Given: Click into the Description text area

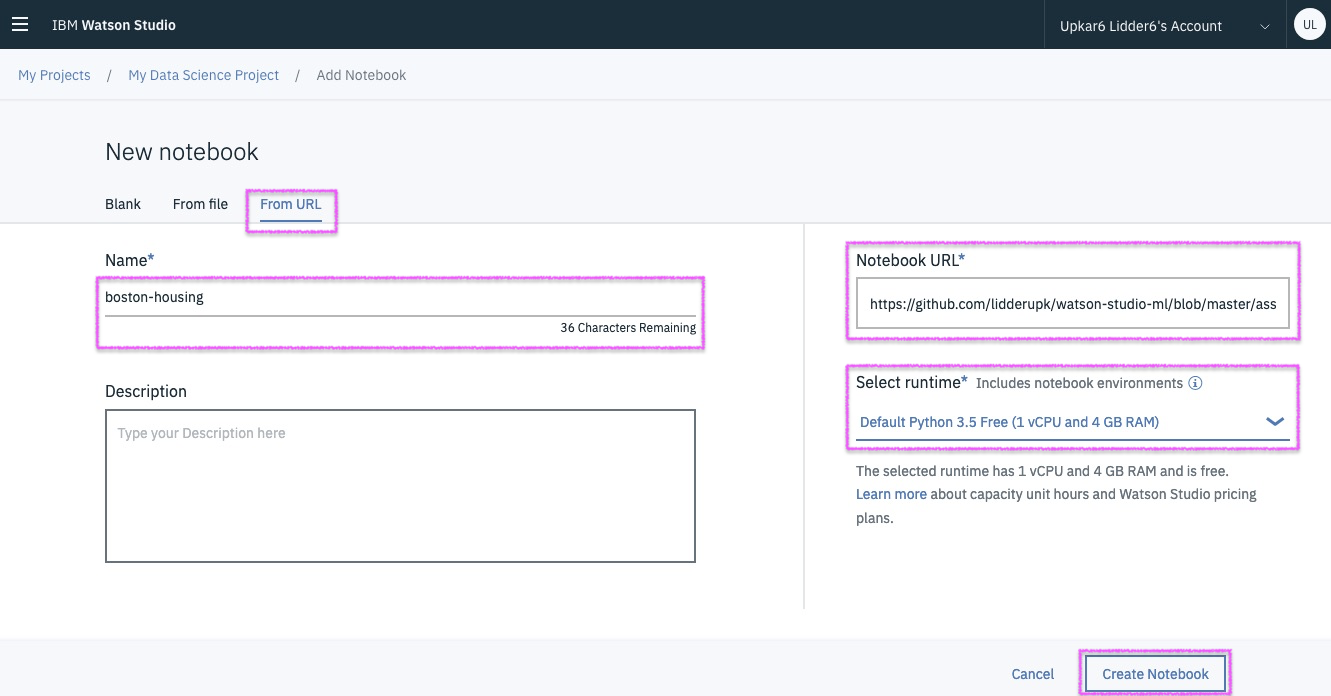Looking at the screenshot, I should pos(400,486).
